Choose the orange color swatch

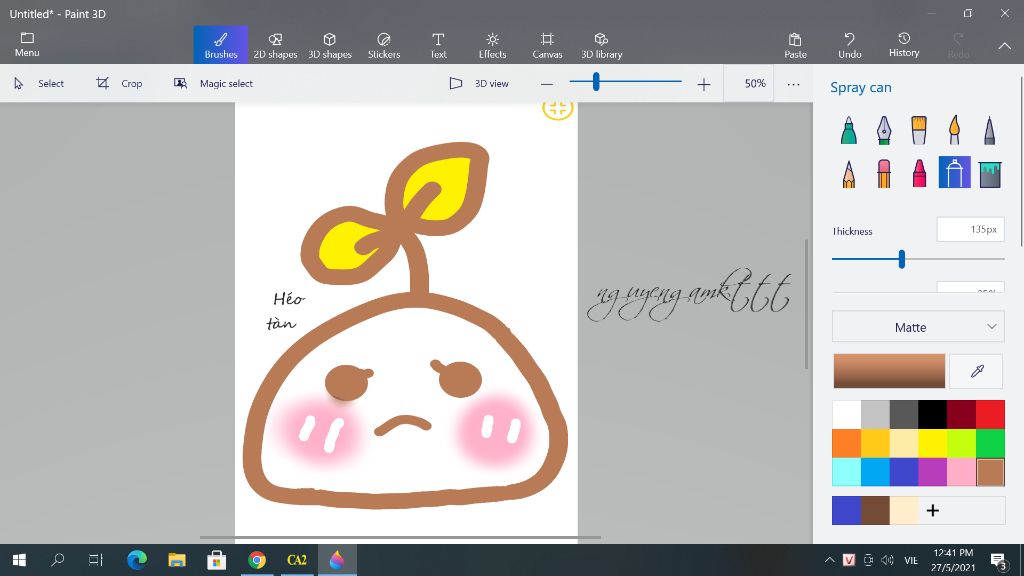(x=846, y=443)
